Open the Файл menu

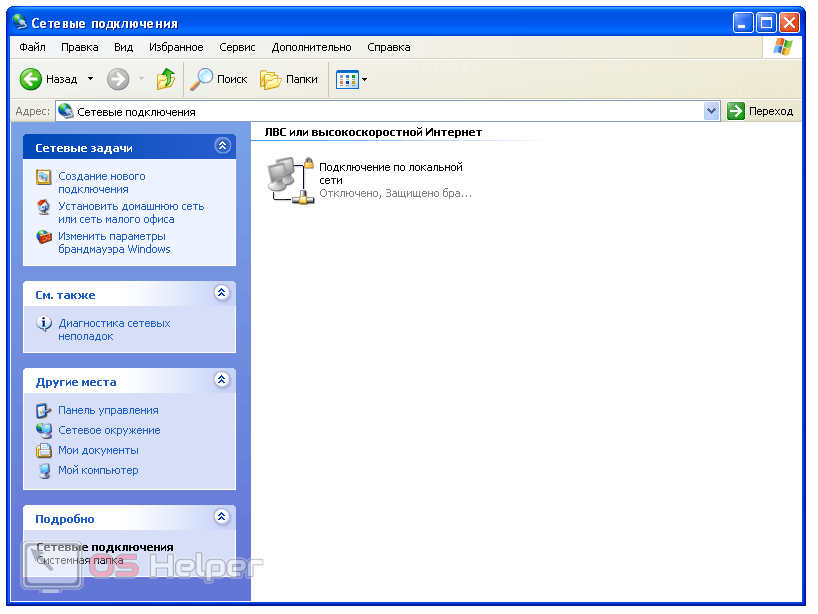(x=32, y=47)
